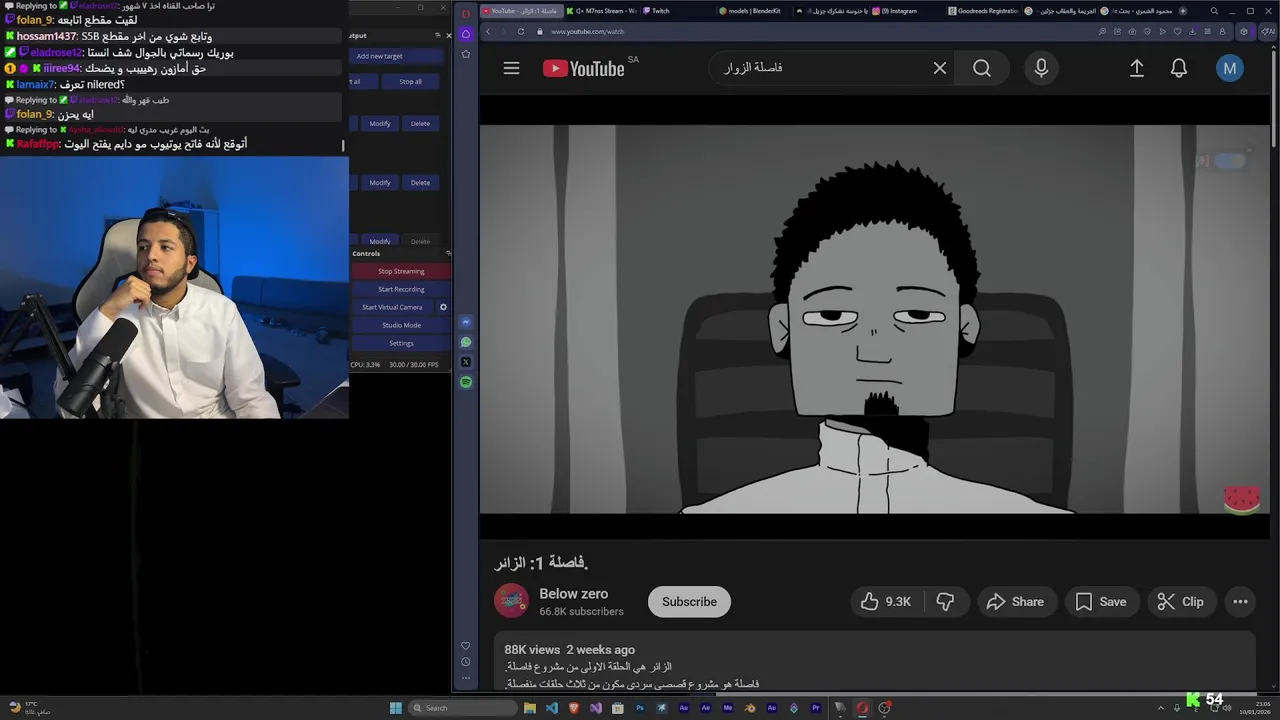
Task: Switch to the models | BlenderKit tab
Action: tap(755, 11)
